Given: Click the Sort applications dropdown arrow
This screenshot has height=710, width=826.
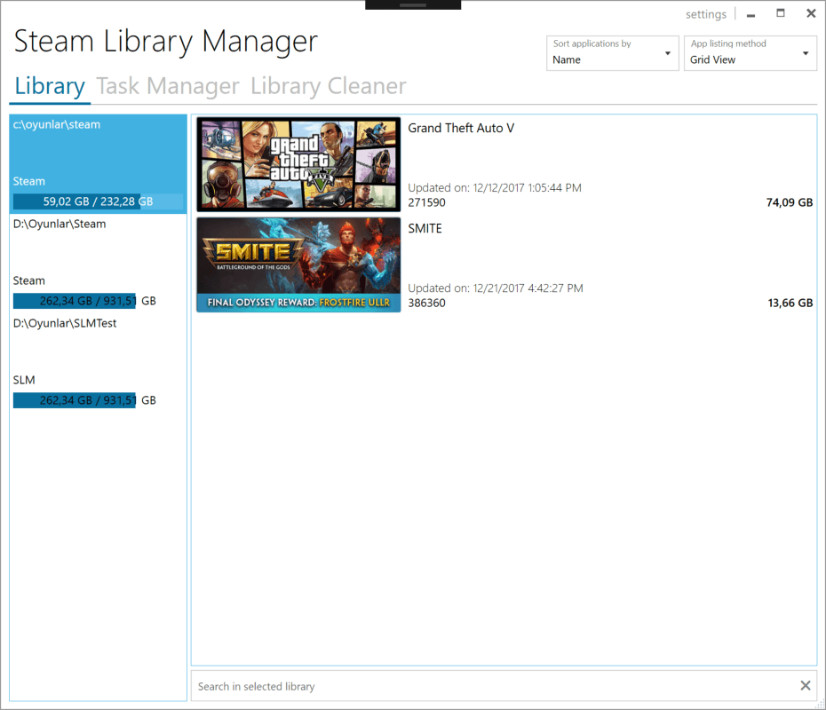Looking at the screenshot, I should pyautogui.click(x=667, y=53).
